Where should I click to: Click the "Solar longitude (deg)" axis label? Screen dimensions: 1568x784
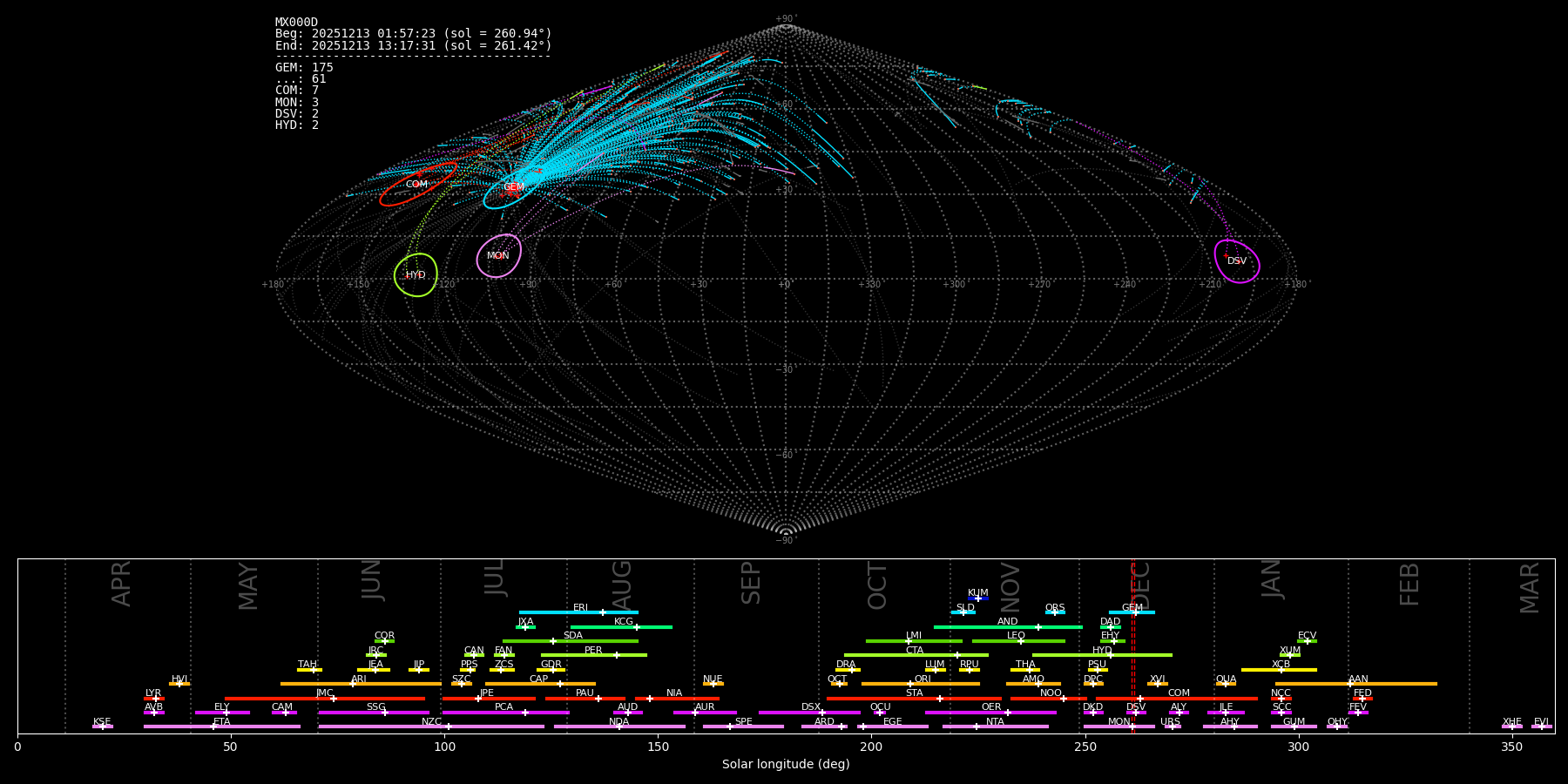[x=786, y=764]
